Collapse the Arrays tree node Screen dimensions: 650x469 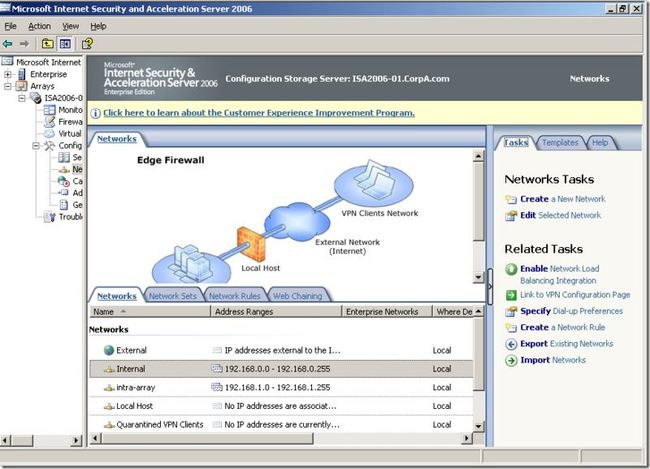pyautogui.click(x=7, y=86)
